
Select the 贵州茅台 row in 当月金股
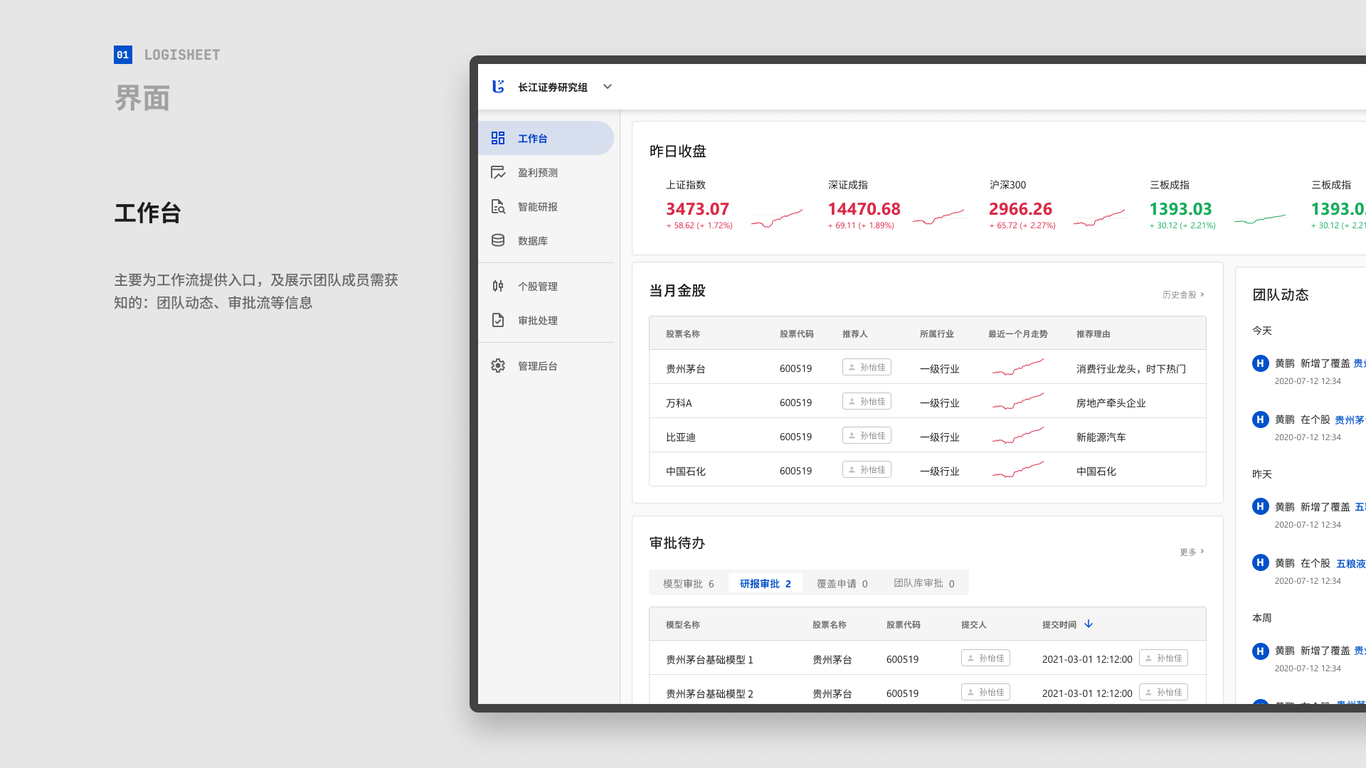927,367
